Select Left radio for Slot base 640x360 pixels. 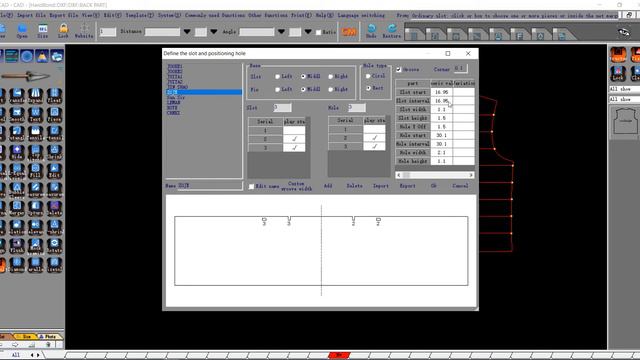pyautogui.click(x=278, y=76)
